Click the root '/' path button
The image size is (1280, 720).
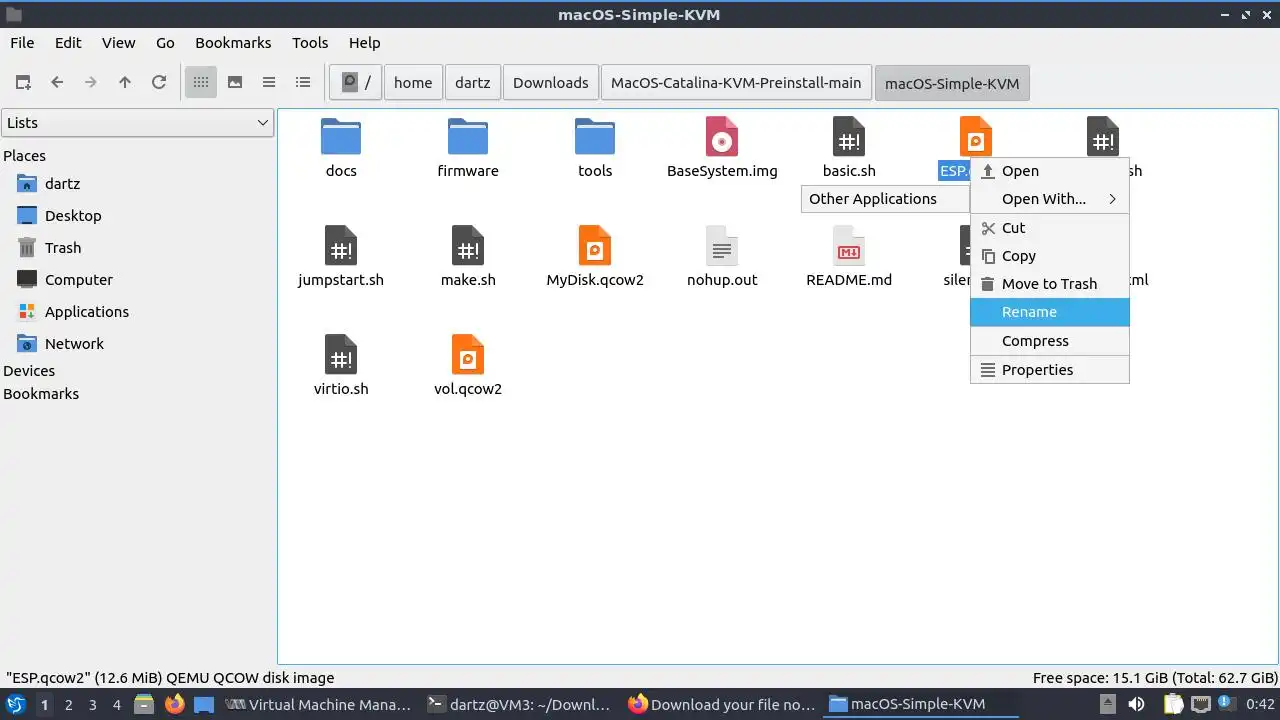pos(356,83)
